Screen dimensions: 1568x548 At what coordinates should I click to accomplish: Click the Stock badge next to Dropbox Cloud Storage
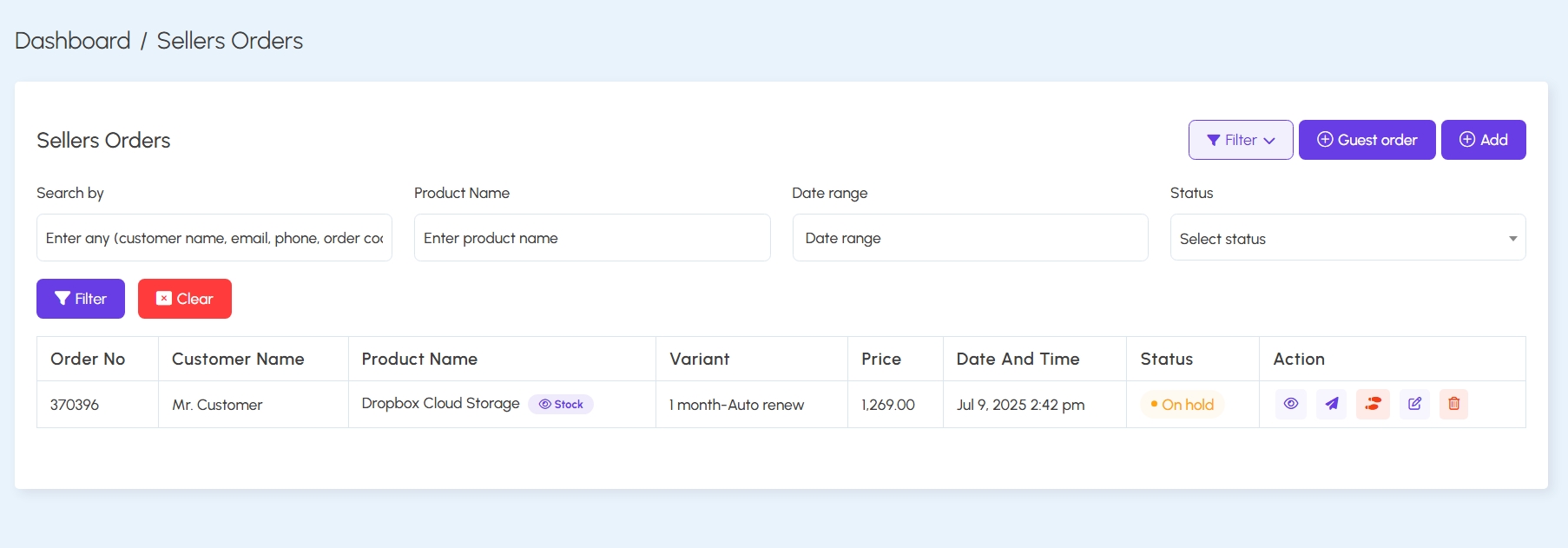pyautogui.click(x=561, y=404)
